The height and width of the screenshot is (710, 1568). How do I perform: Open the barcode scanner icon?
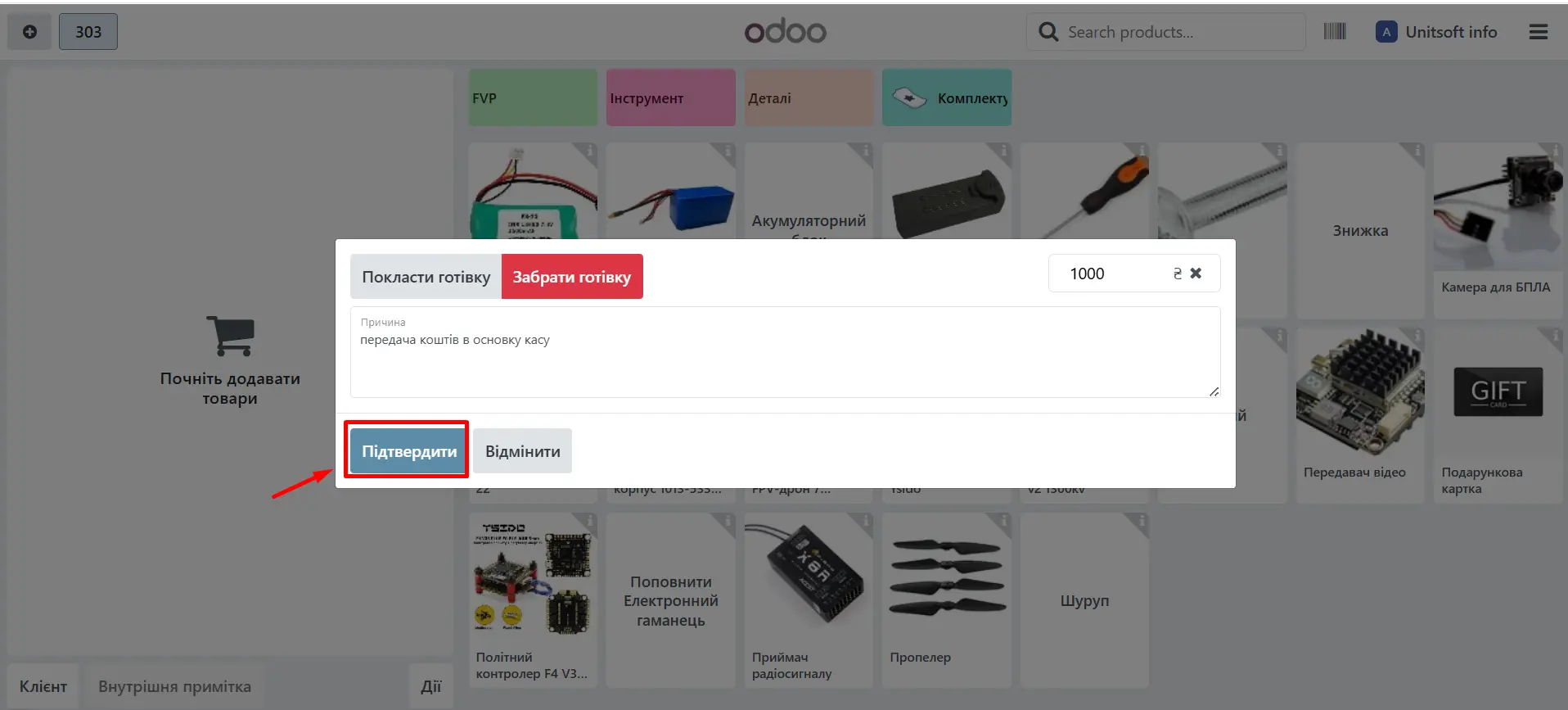pyautogui.click(x=1334, y=32)
